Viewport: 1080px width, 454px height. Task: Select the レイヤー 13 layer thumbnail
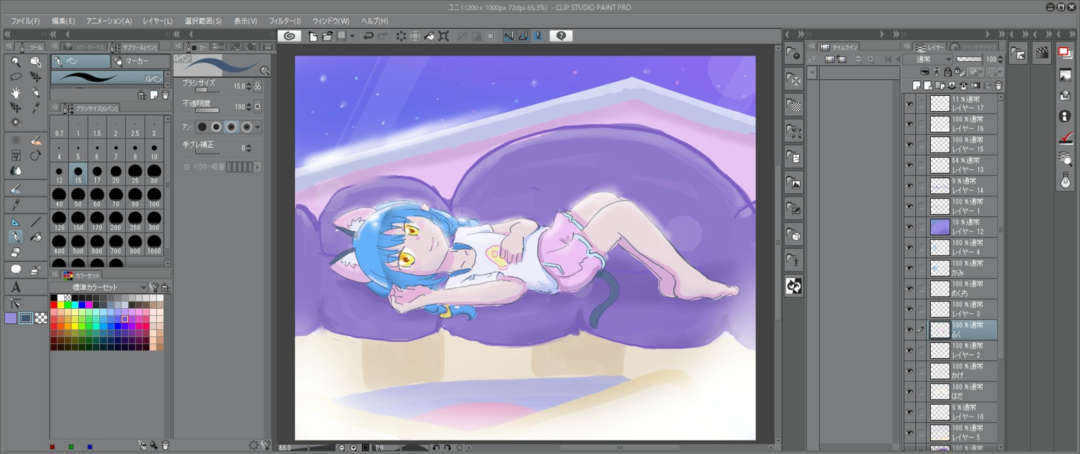[x=940, y=165]
